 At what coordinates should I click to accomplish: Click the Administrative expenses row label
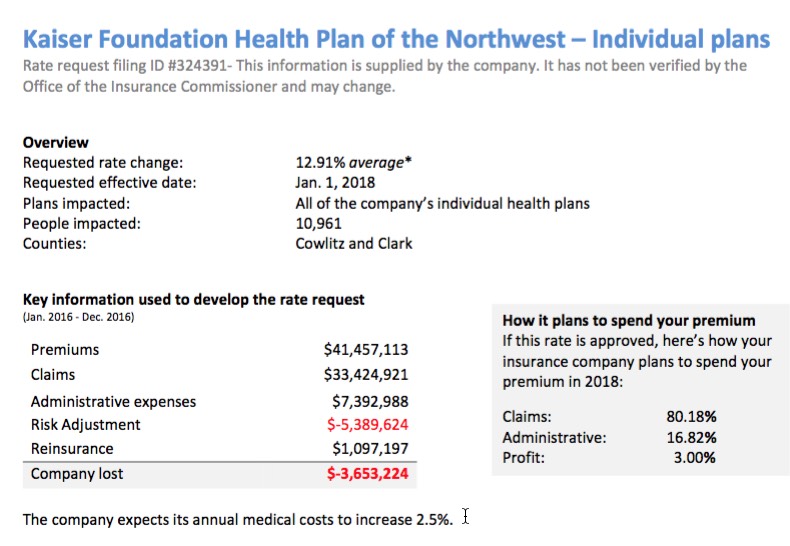pos(113,401)
